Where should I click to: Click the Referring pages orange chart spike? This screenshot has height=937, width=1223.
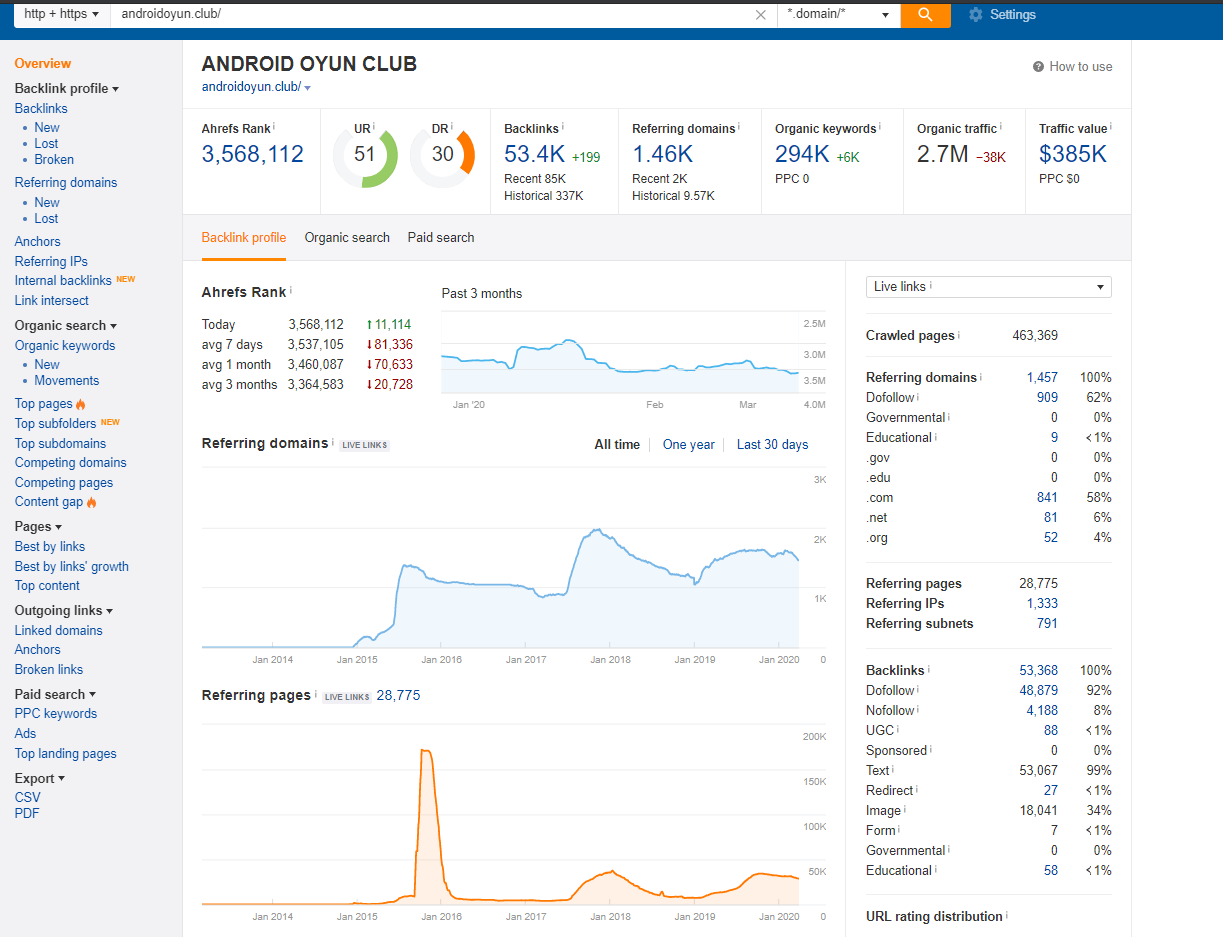click(x=427, y=800)
